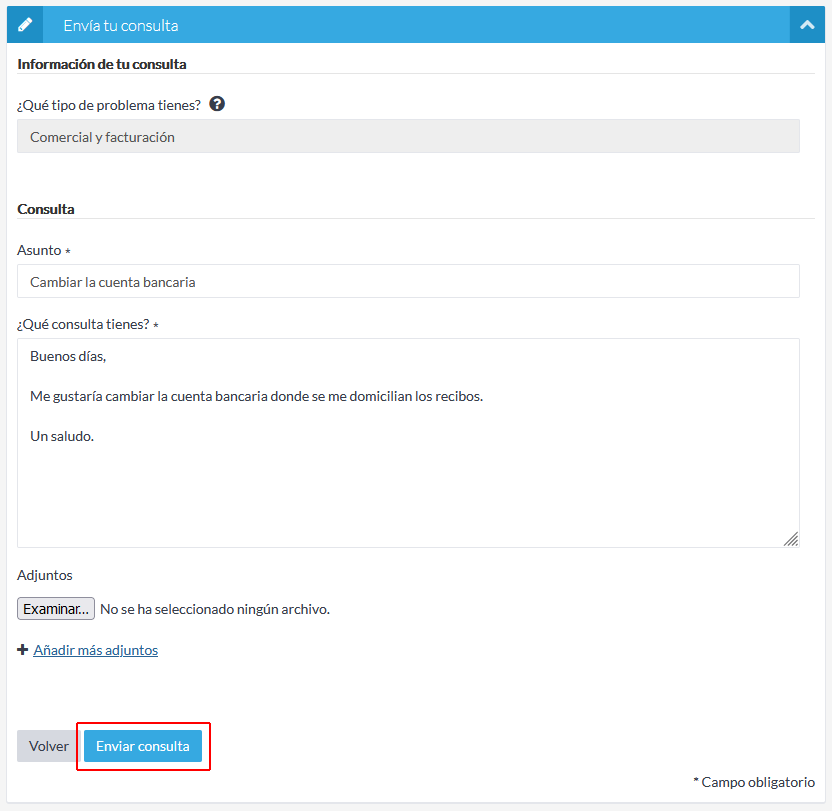Open the Comercial y facturación problem type field
The height and width of the screenshot is (811, 832).
click(x=408, y=137)
